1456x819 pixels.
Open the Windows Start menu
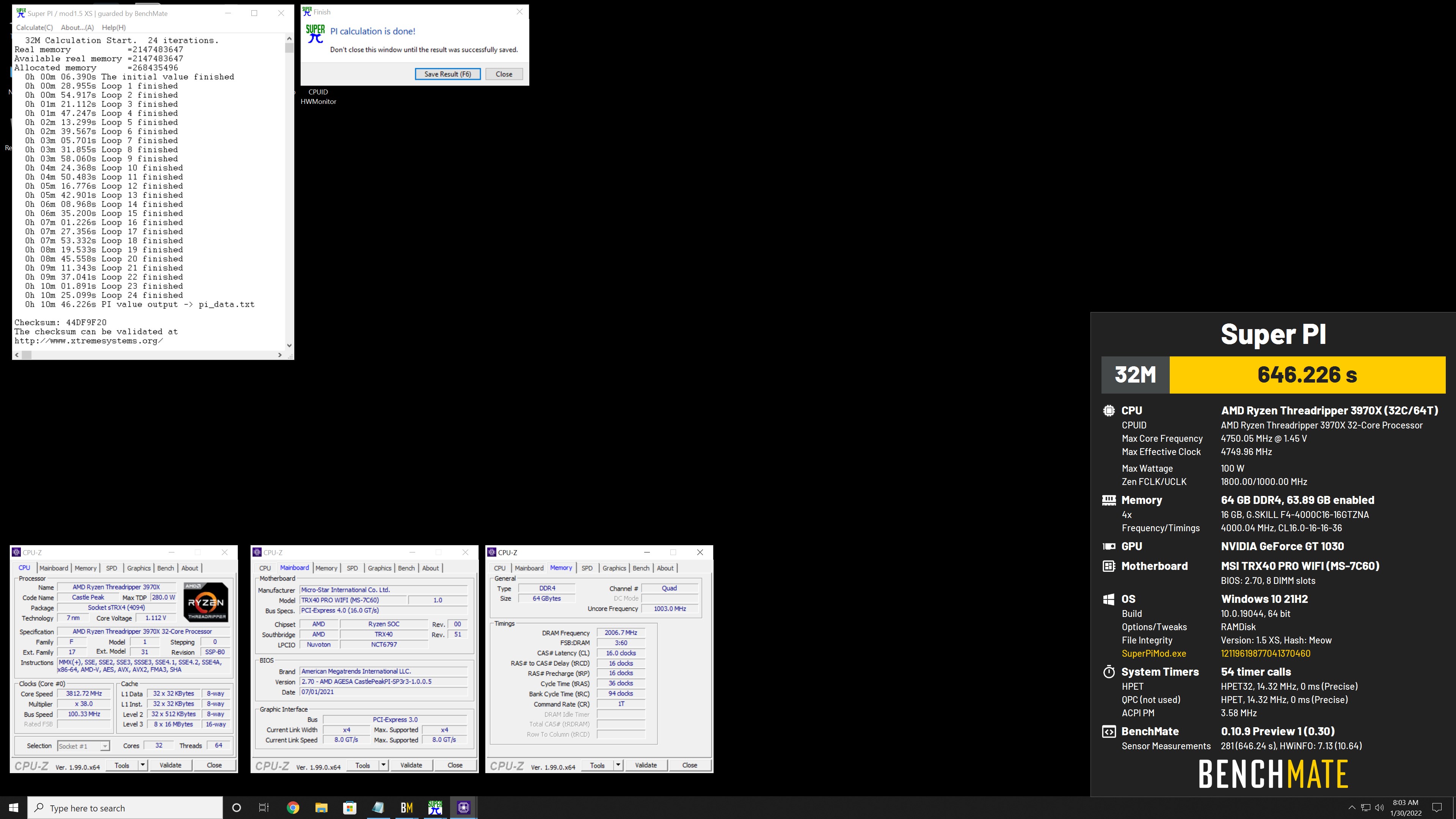14,808
